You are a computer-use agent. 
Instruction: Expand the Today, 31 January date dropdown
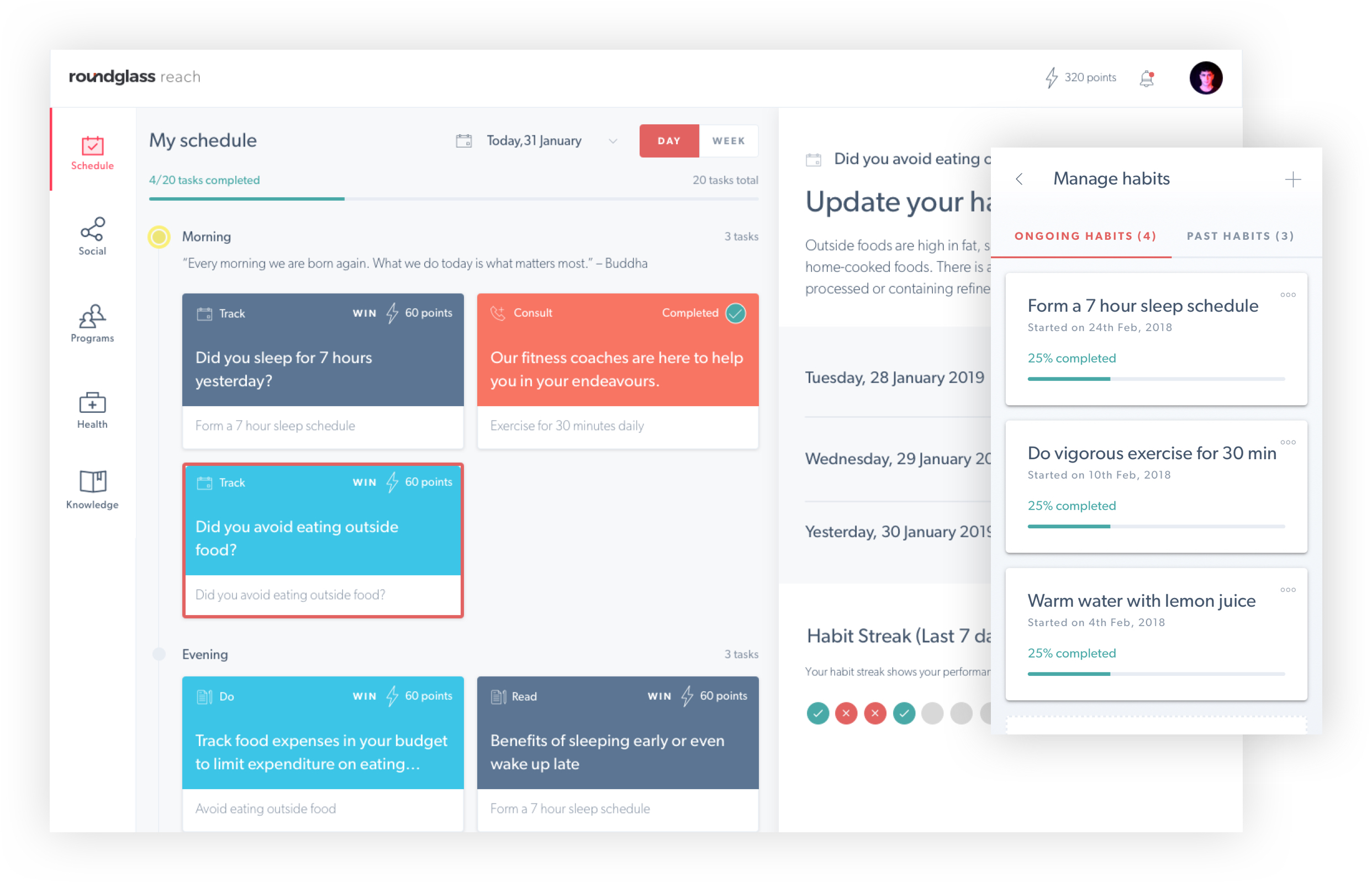pos(613,141)
